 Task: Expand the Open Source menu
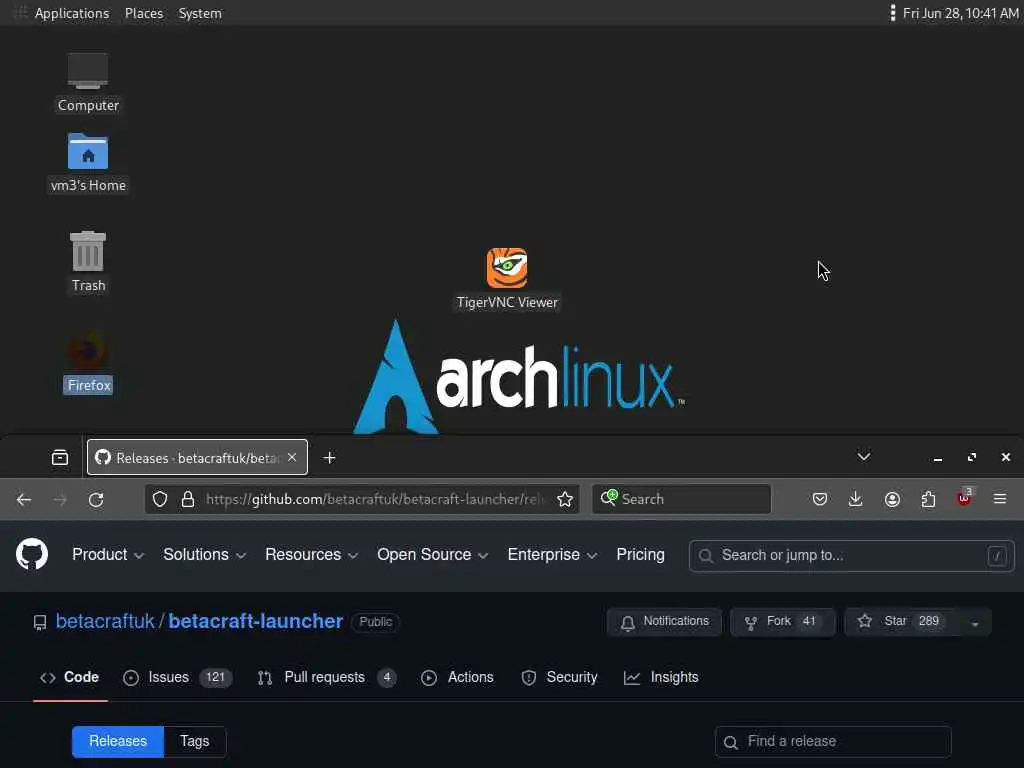[432, 554]
